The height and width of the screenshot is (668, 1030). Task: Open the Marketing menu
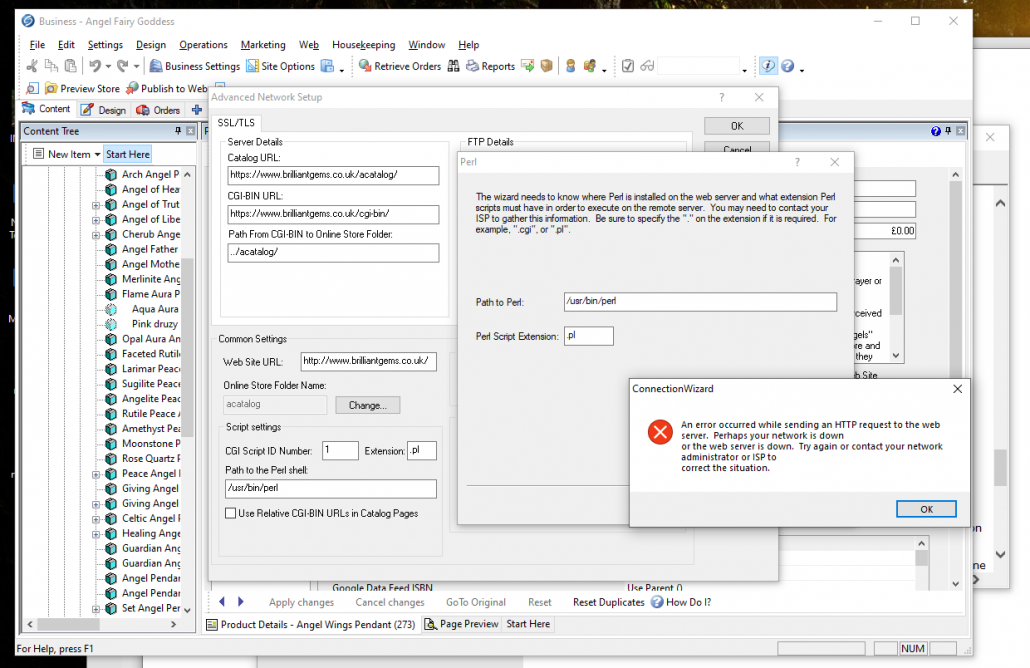(263, 45)
